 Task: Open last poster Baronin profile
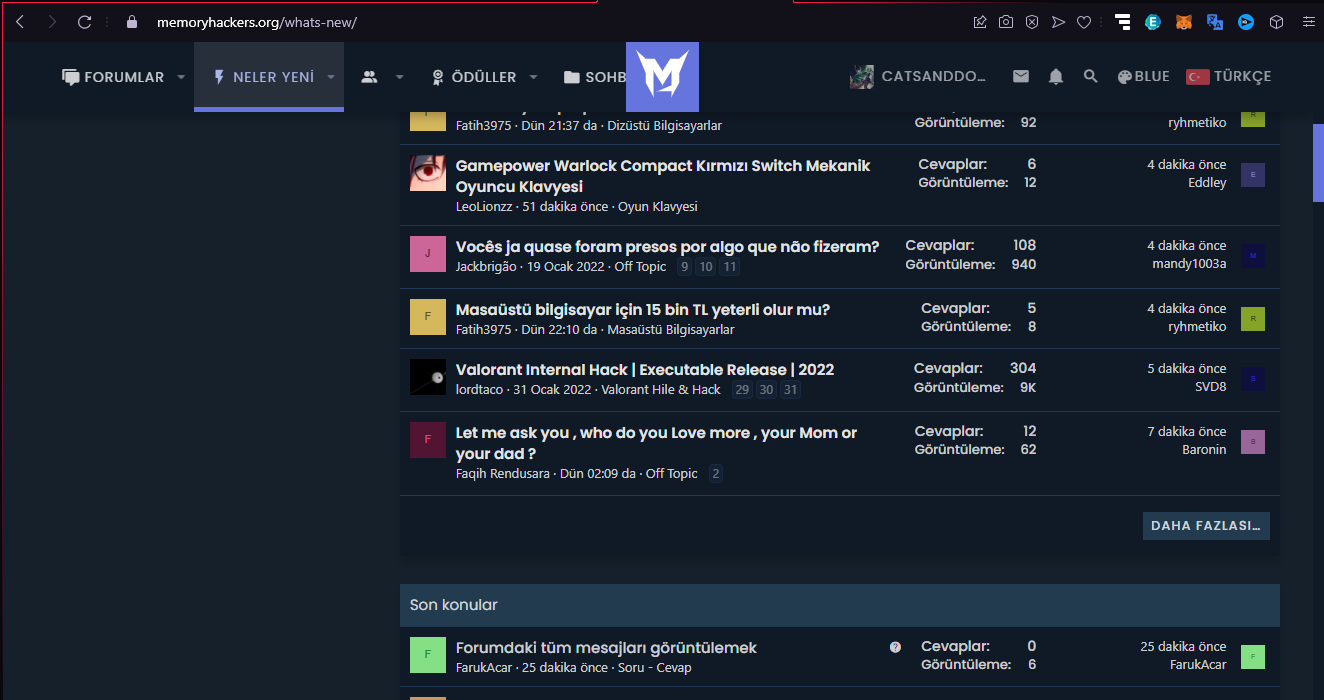point(1204,449)
